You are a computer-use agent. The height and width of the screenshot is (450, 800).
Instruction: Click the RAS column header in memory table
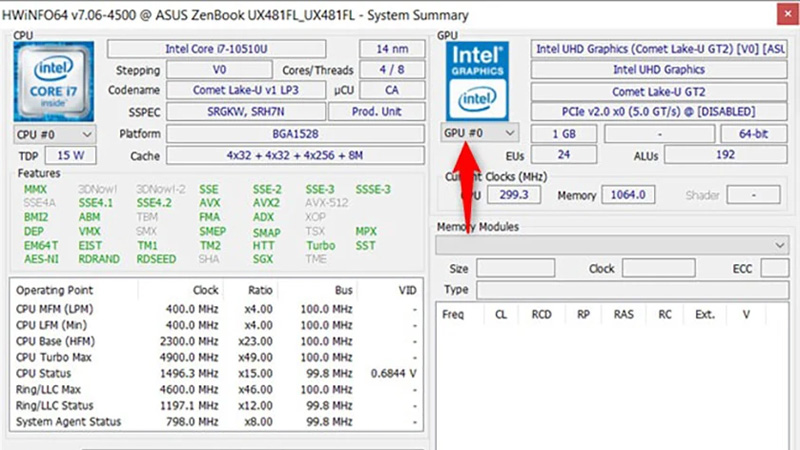click(x=623, y=313)
